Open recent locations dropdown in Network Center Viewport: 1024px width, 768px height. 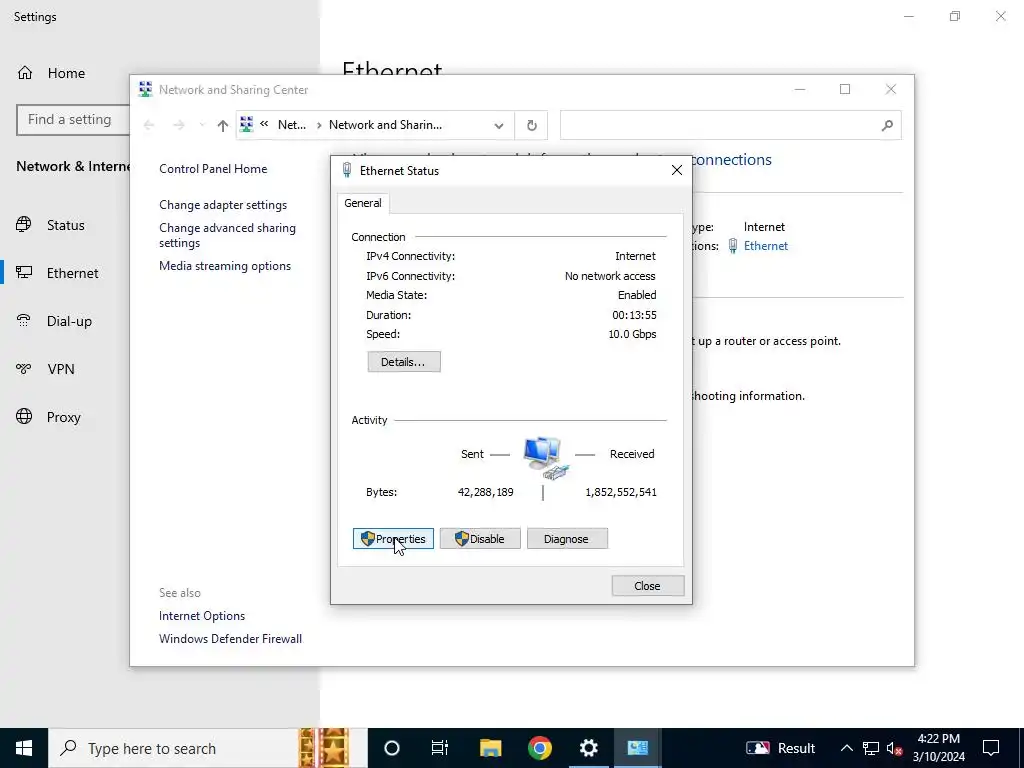coord(201,125)
